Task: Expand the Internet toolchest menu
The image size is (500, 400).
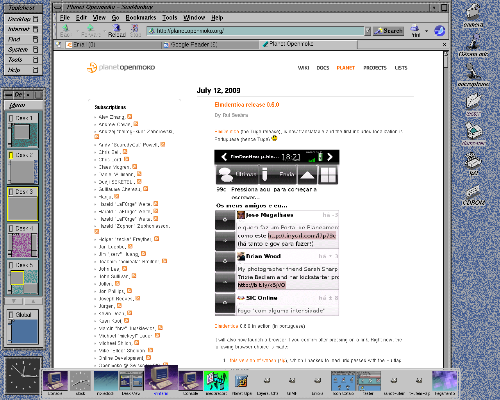Action: (23, 29)
